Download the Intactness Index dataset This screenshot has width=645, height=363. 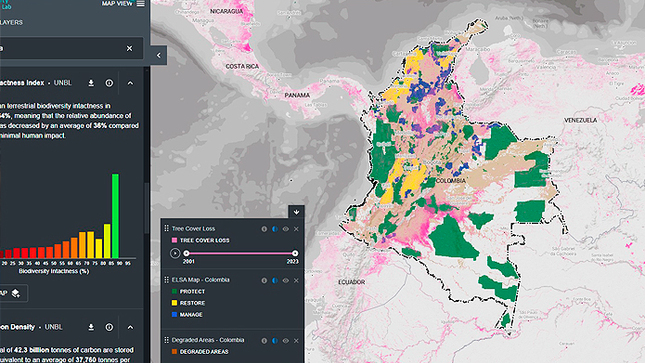coord(91,83)
